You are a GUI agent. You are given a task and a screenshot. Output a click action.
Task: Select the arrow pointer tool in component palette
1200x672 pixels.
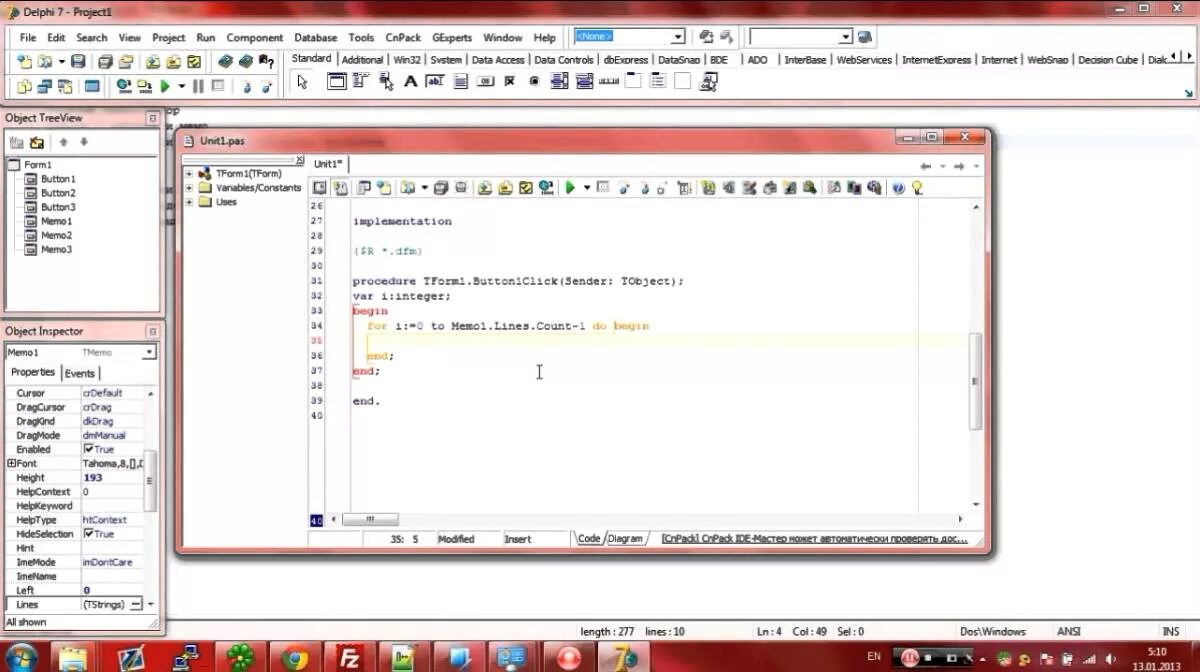tap(302, 82)
